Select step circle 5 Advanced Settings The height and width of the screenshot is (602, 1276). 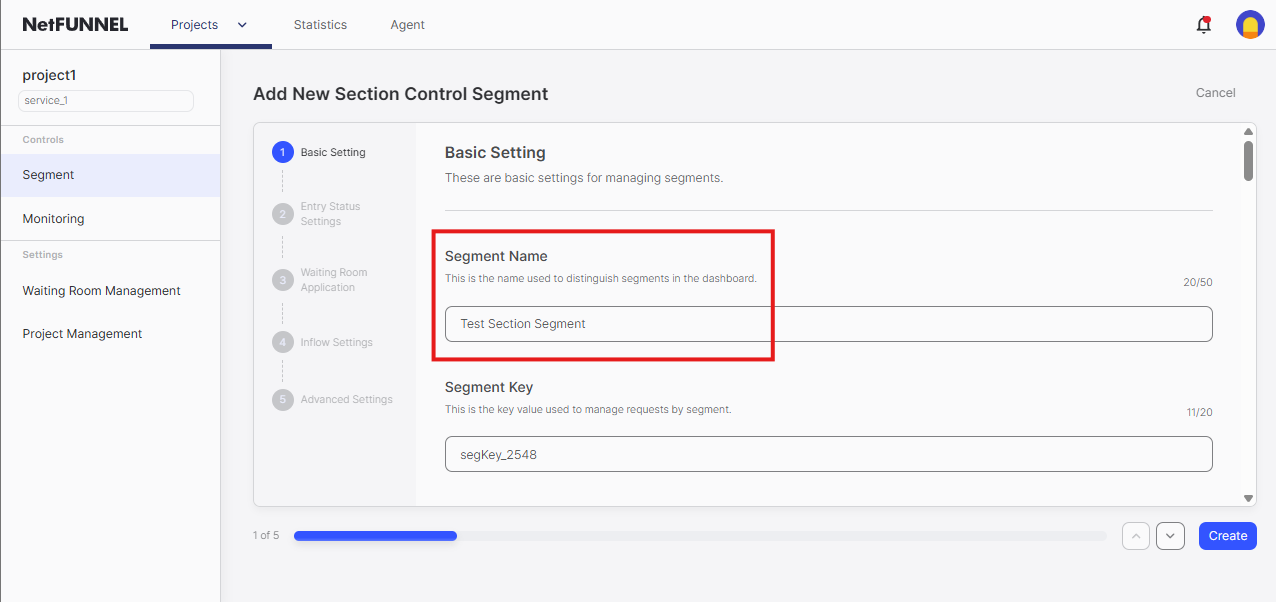pos(283,399)
